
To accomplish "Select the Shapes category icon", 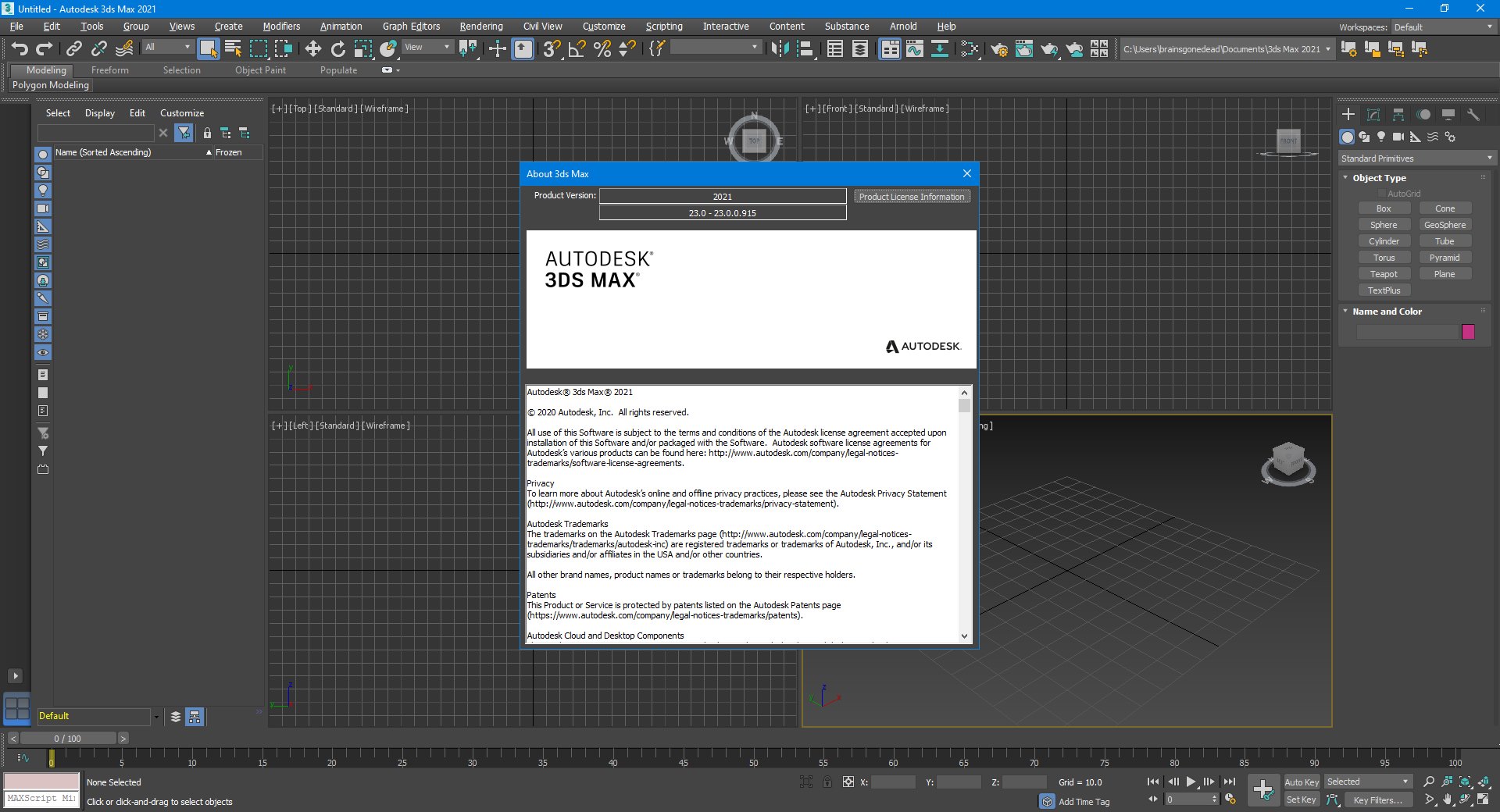I will 1365,137.
